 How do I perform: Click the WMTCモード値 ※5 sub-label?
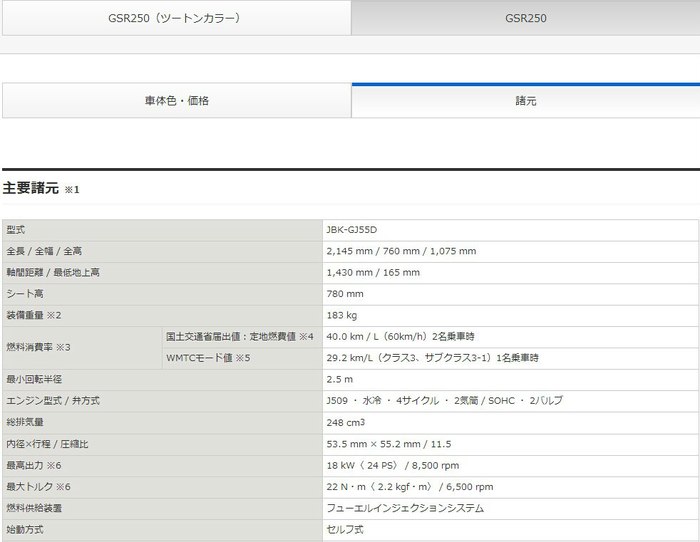(x=207, y=357)
